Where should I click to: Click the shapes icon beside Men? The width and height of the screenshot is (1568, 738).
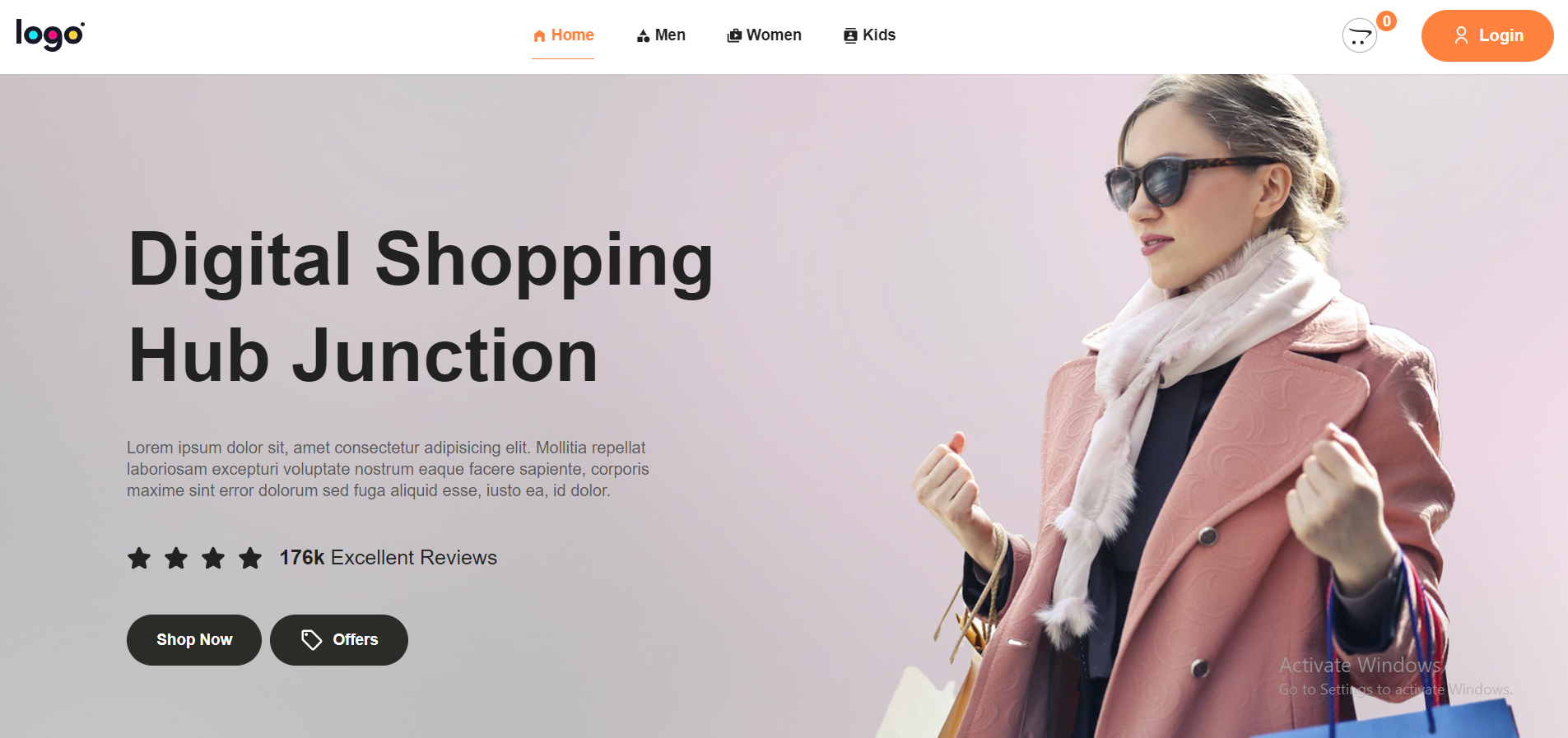(644, 36)
